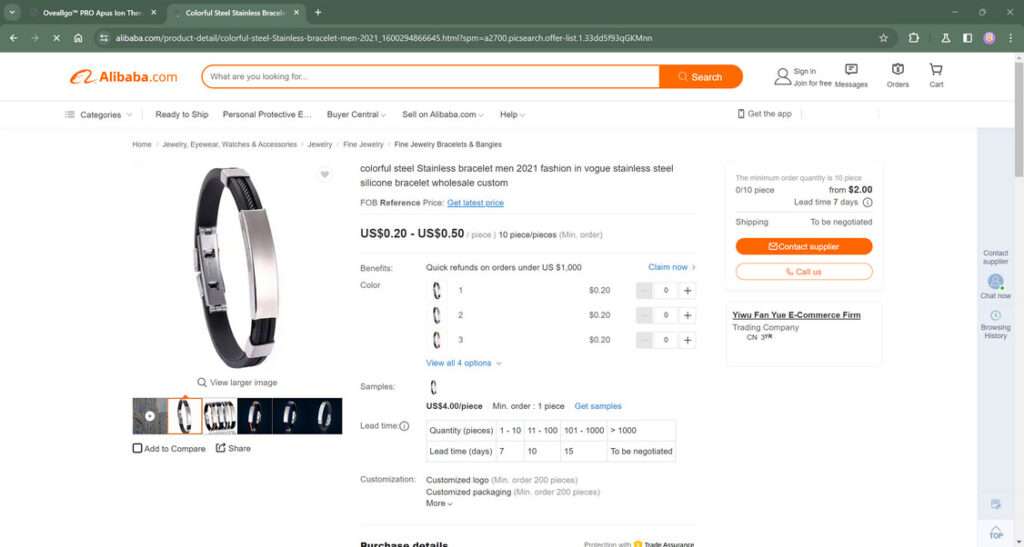Viewport: 1024px width, 547px height.
Task: Switch to the Oveallgo PRO browser tab
Action: tap(91, 12)
